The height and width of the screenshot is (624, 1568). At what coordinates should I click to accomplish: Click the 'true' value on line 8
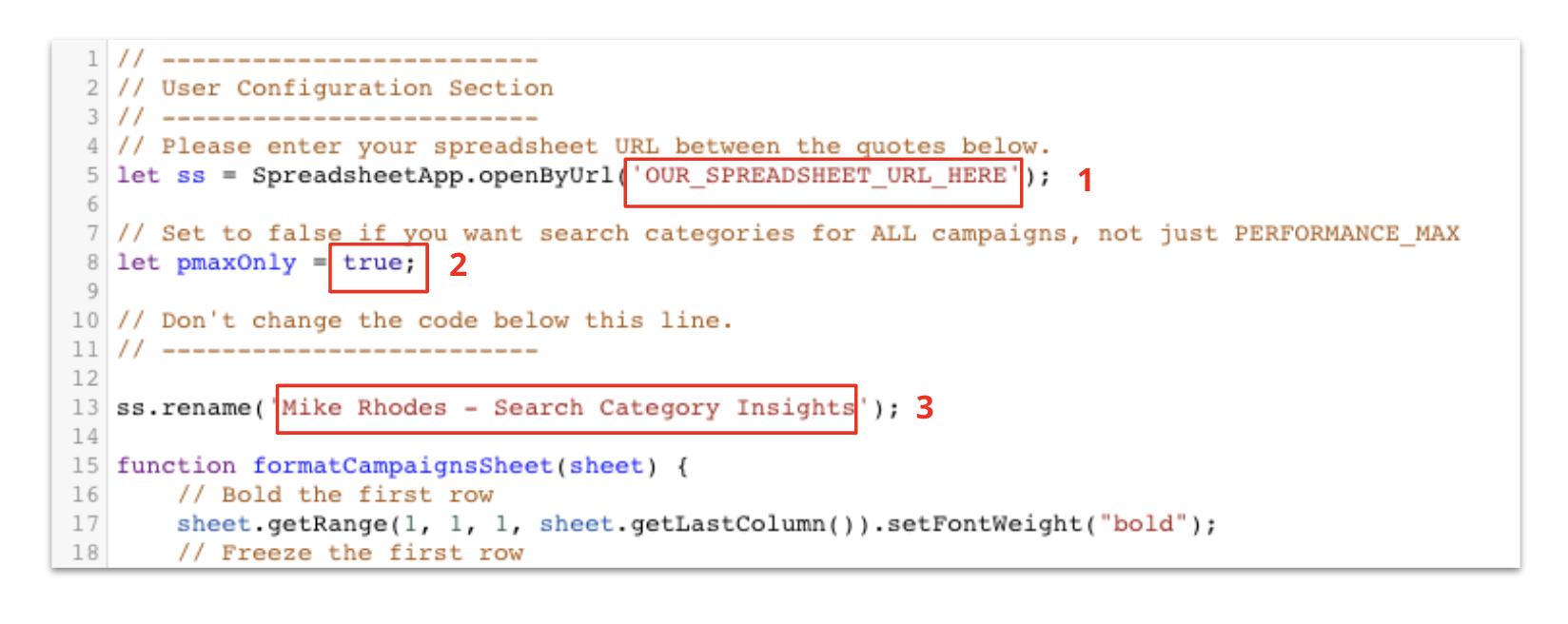tap(372, 263)
